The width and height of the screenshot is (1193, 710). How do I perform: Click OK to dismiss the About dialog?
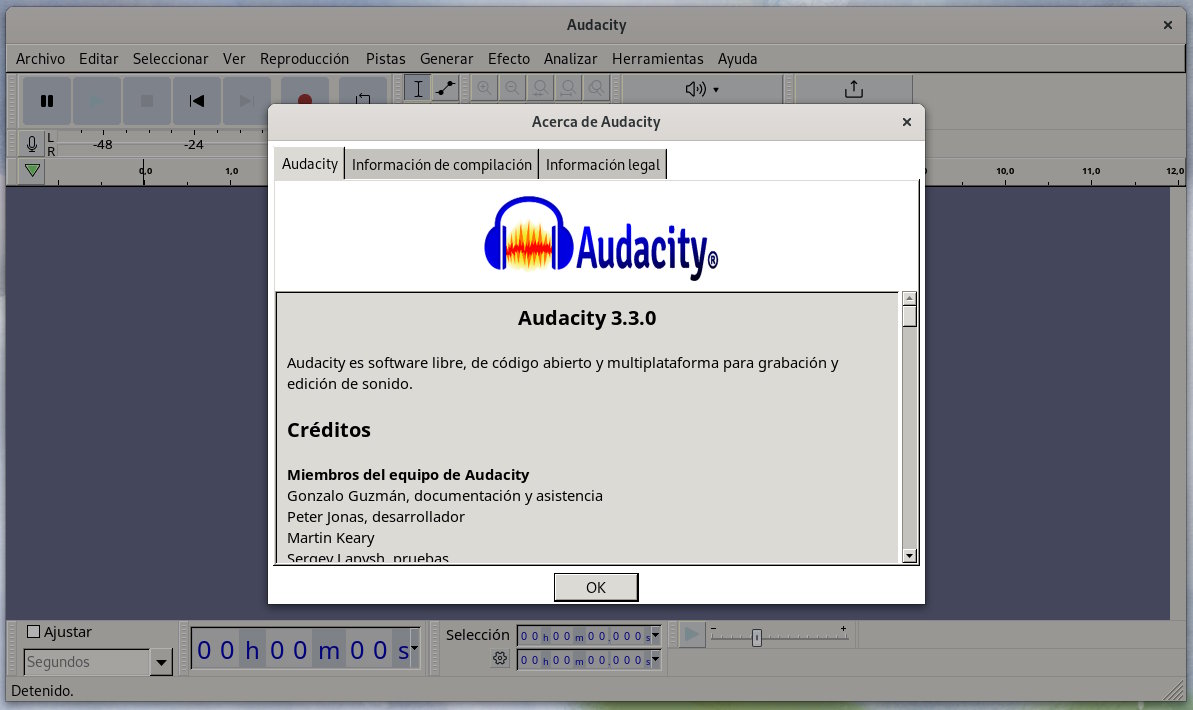coord(596,587)
